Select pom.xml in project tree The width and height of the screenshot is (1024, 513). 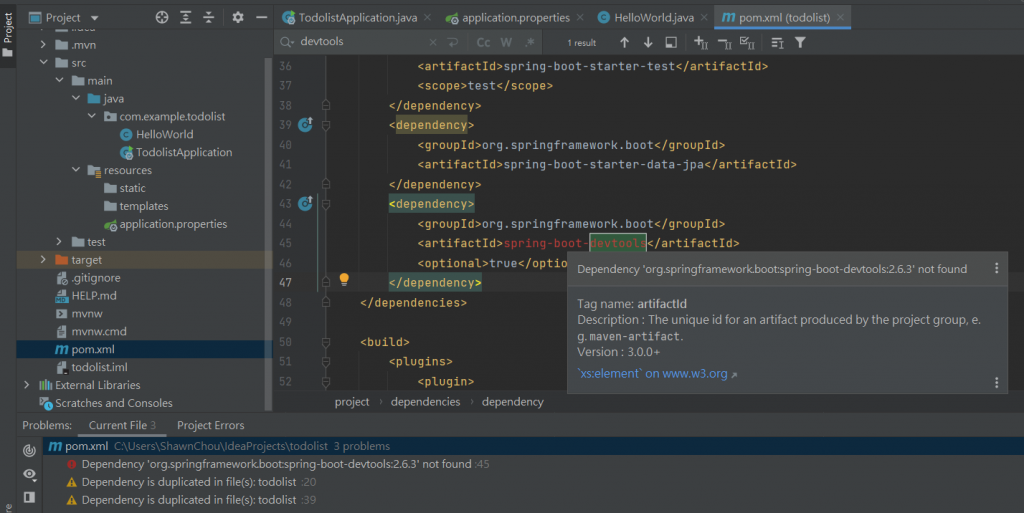click(x=85, y=349)
